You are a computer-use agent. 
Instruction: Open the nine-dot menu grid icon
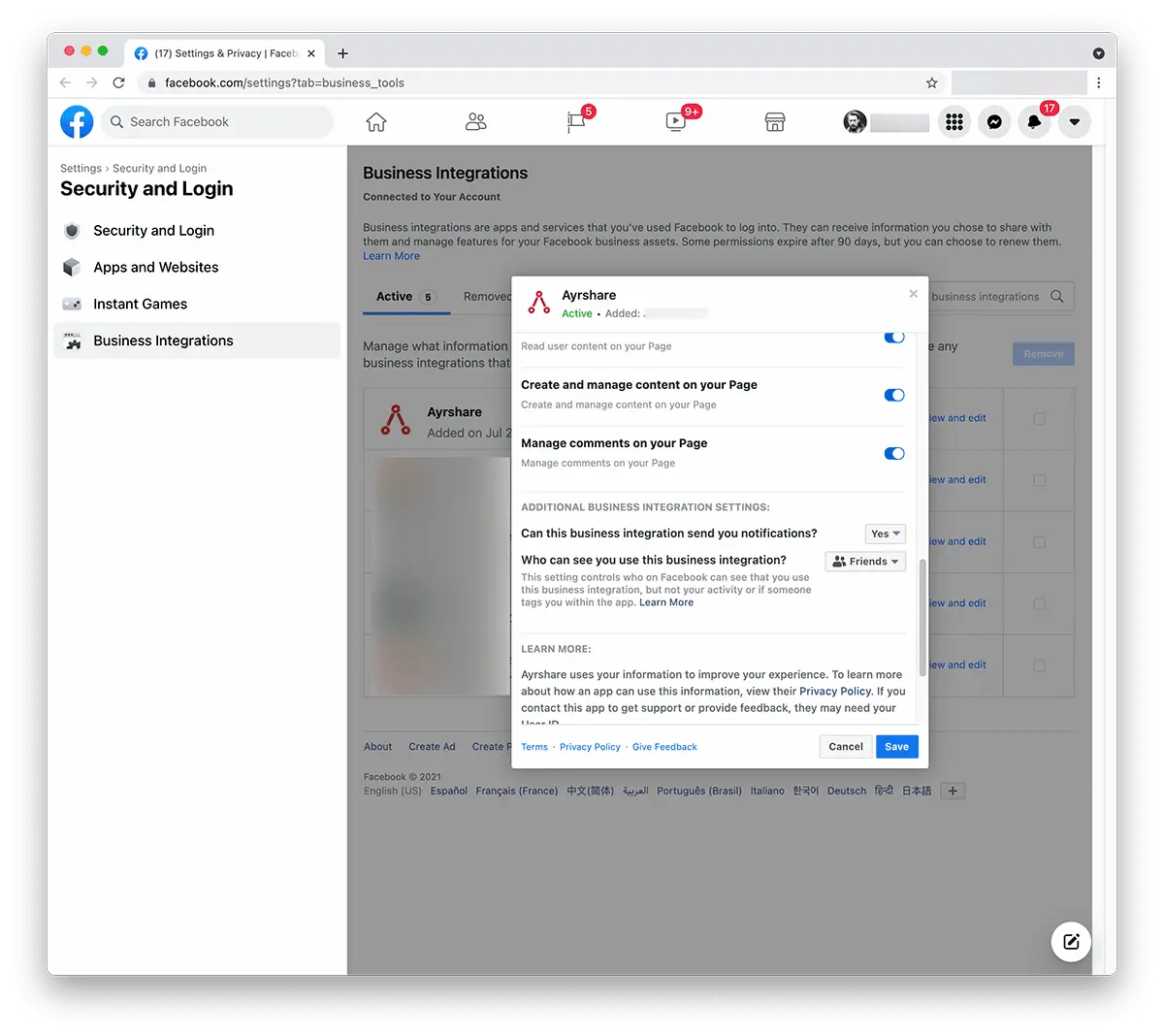coord(954,122)
